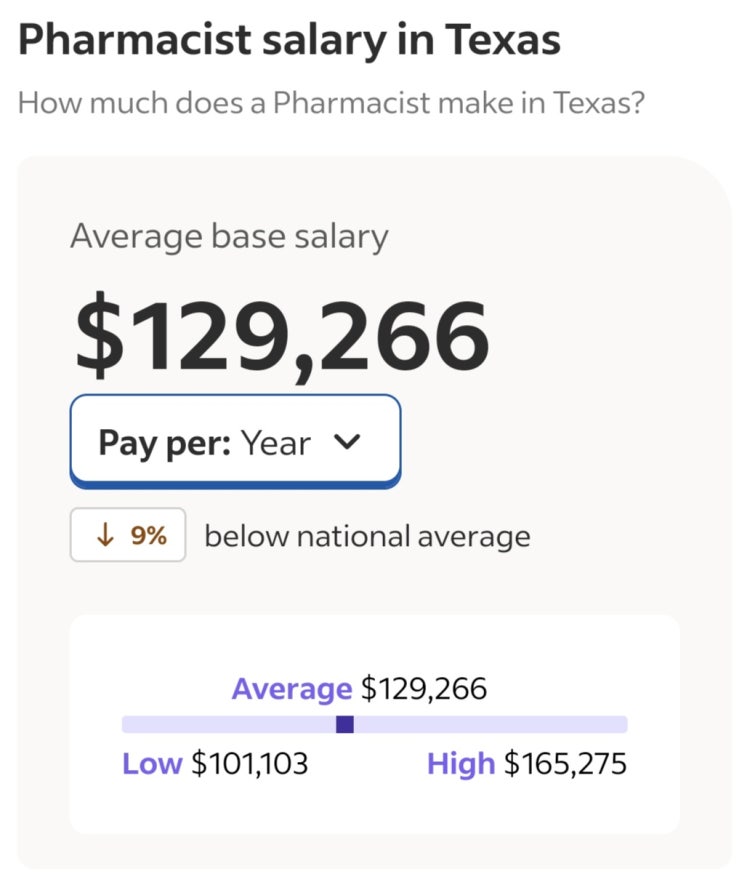Click the $165,275 high salary value
750x890 pixels.
[565, 764]
